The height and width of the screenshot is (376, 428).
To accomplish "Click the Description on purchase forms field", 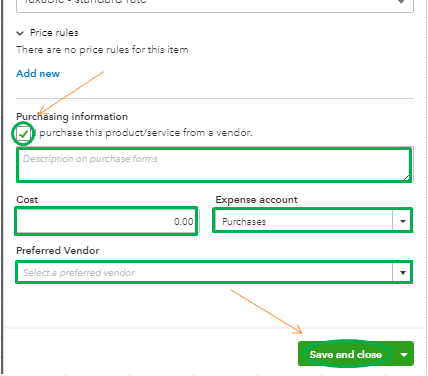I will [x=215, y=165].
